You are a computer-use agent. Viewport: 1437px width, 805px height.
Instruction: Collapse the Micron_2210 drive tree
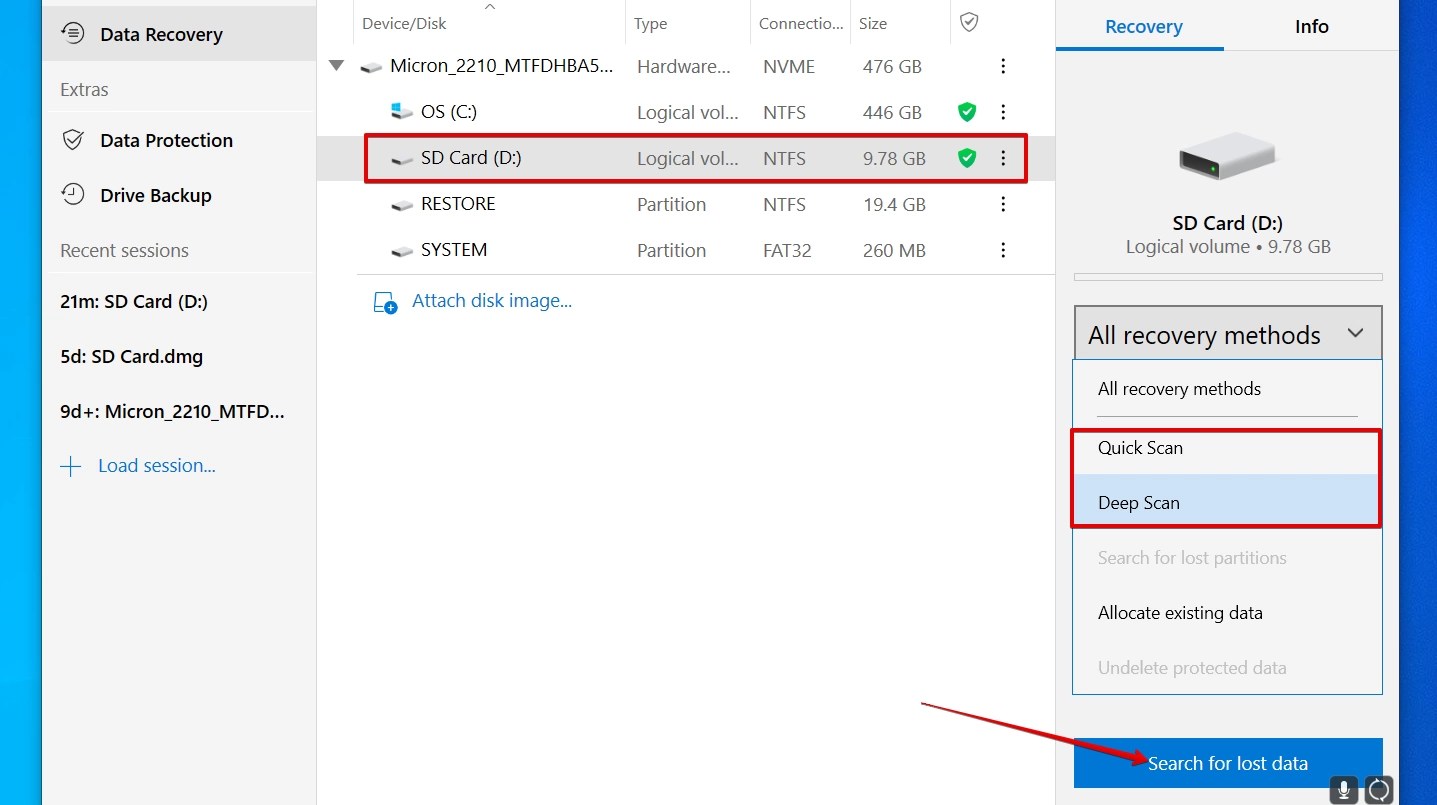click(336, 66)
